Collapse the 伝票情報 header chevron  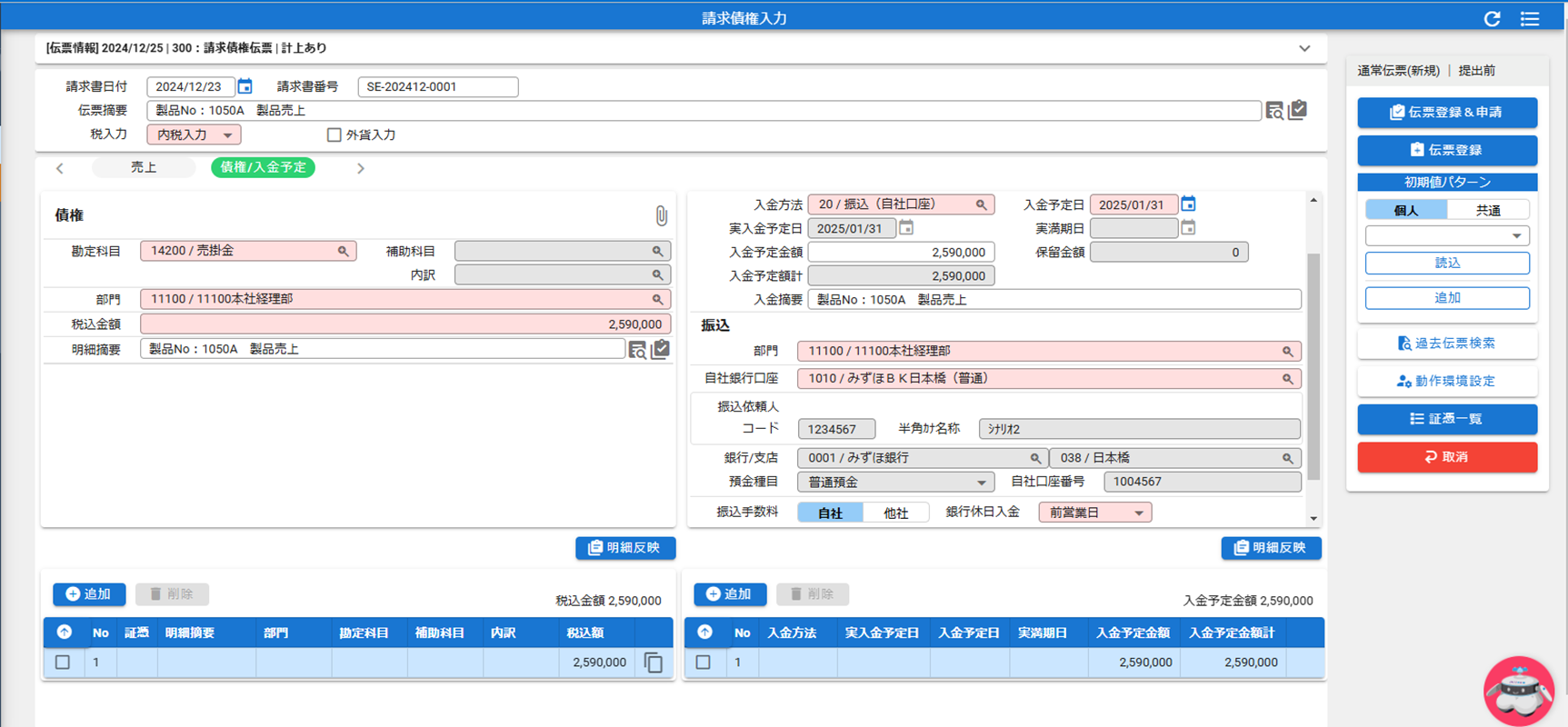point(1304,48)
